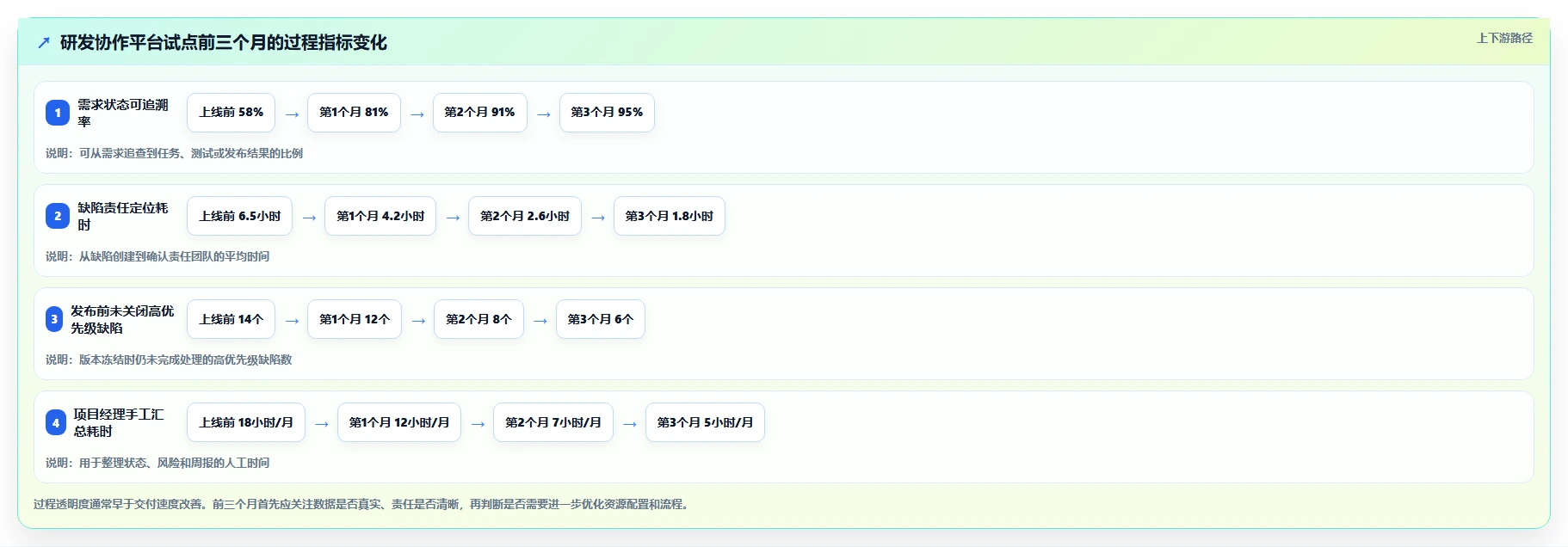
Task: Click the 第1个月 4.2小时 chip
Action: click(x=380, y=216)
